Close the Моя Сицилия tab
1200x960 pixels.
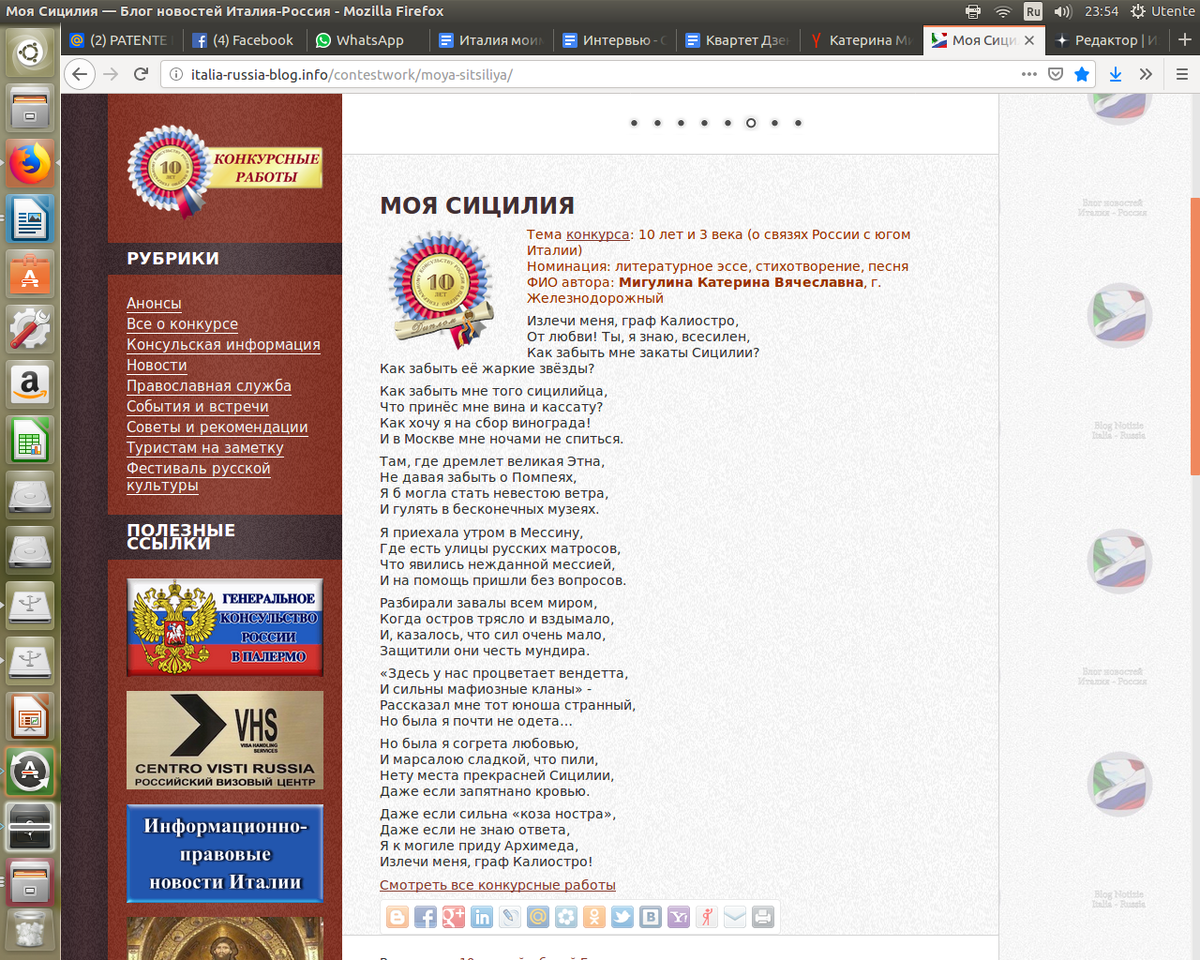click(x=1030, y=40)
